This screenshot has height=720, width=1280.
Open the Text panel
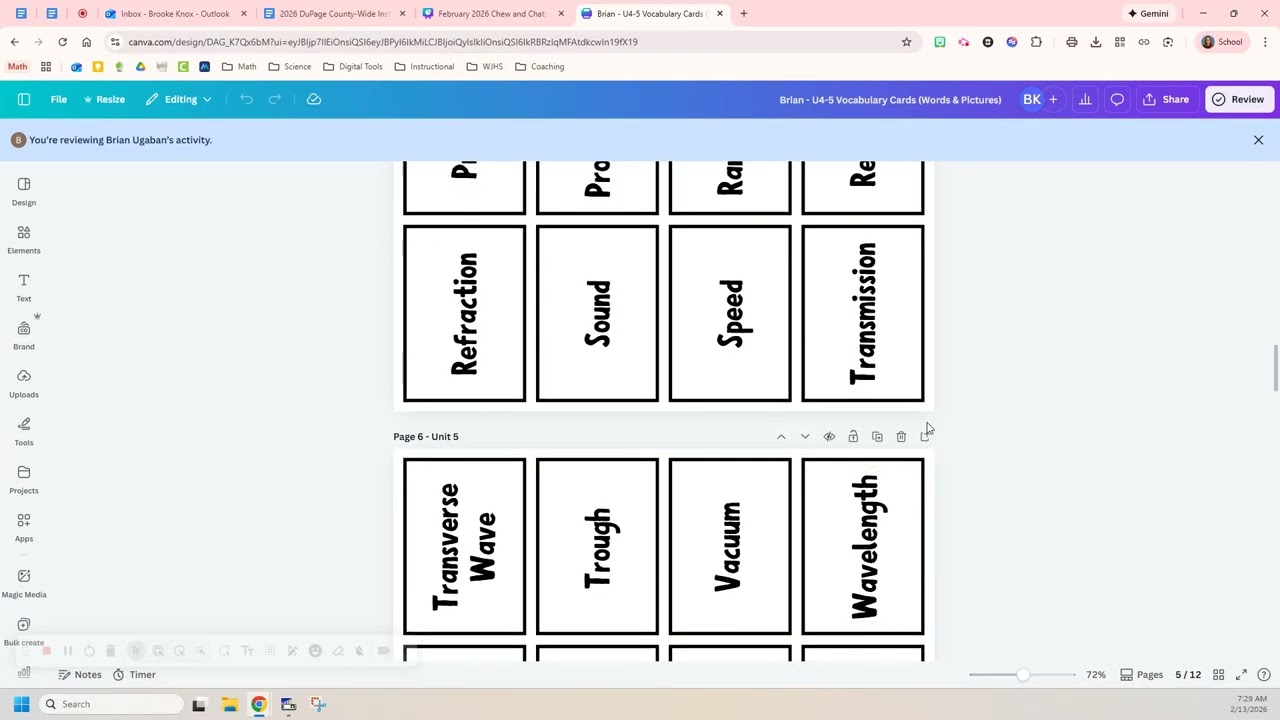(24, 287)
